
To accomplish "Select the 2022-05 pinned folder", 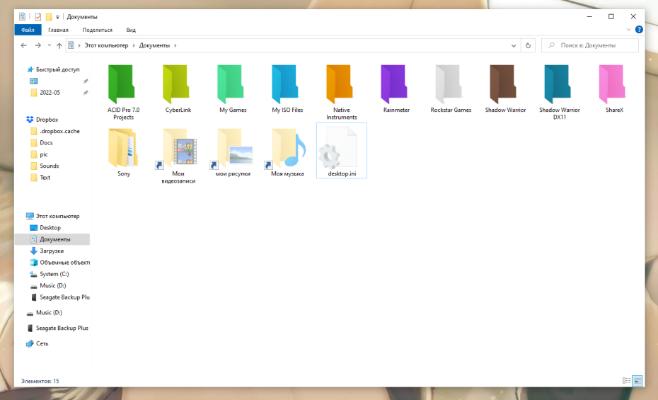I will tap(50, 93).
